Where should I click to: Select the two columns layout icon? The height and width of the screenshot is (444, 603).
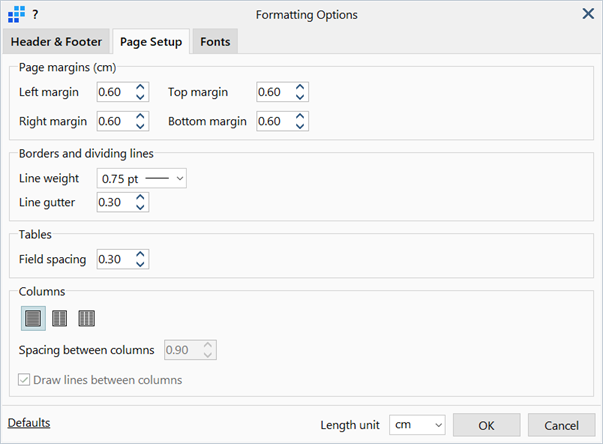60,318
